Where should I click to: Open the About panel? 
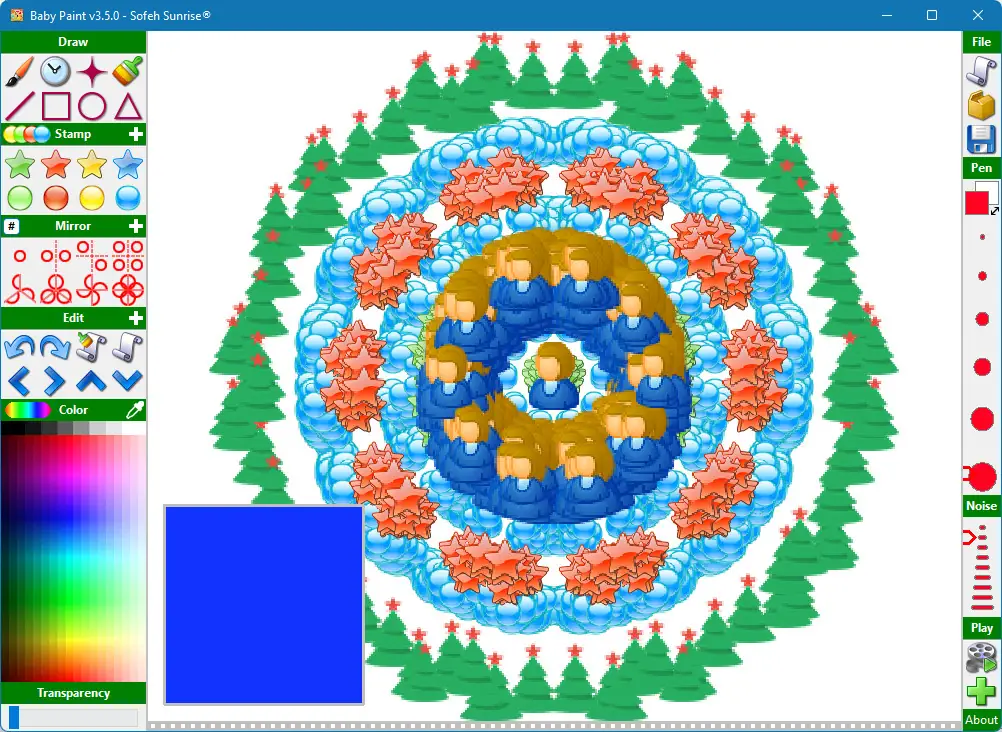click(981, 720)
